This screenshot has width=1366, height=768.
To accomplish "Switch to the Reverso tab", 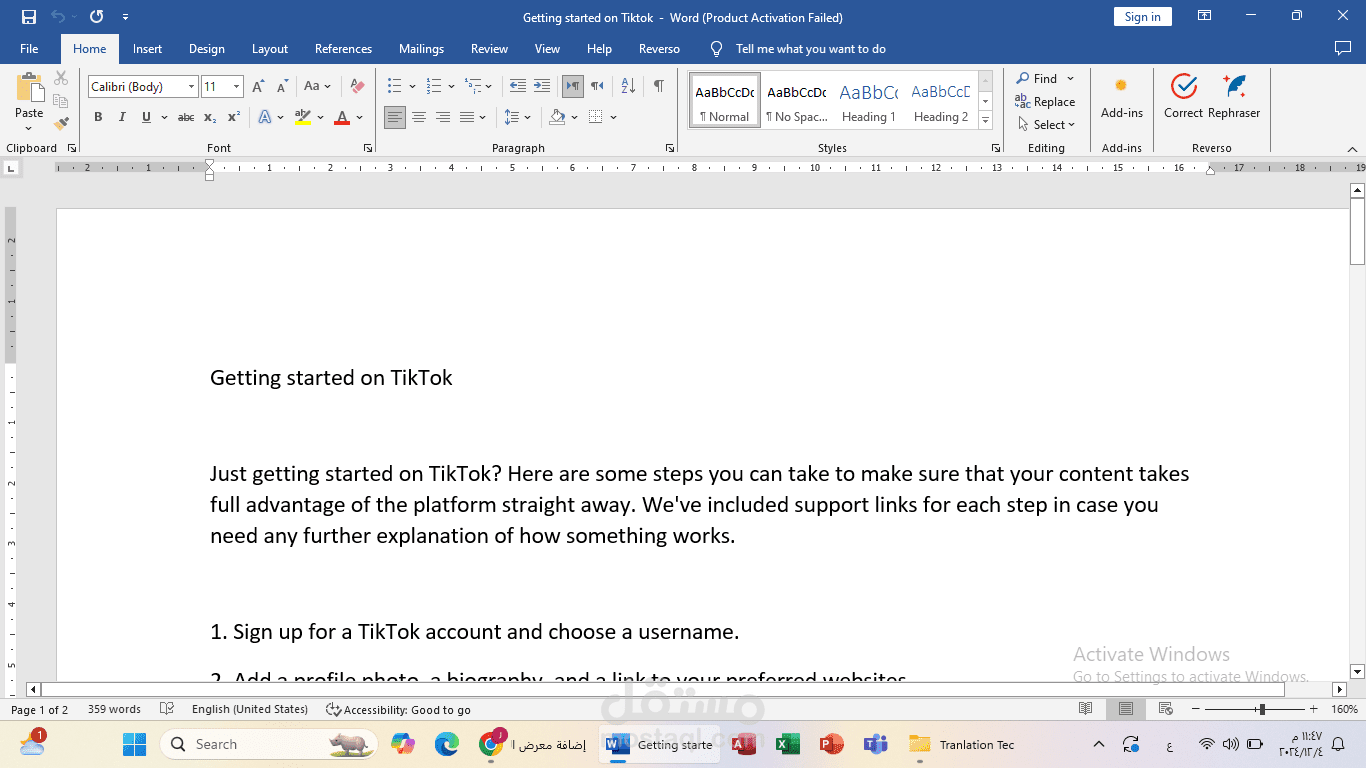I will pos(659,48).
